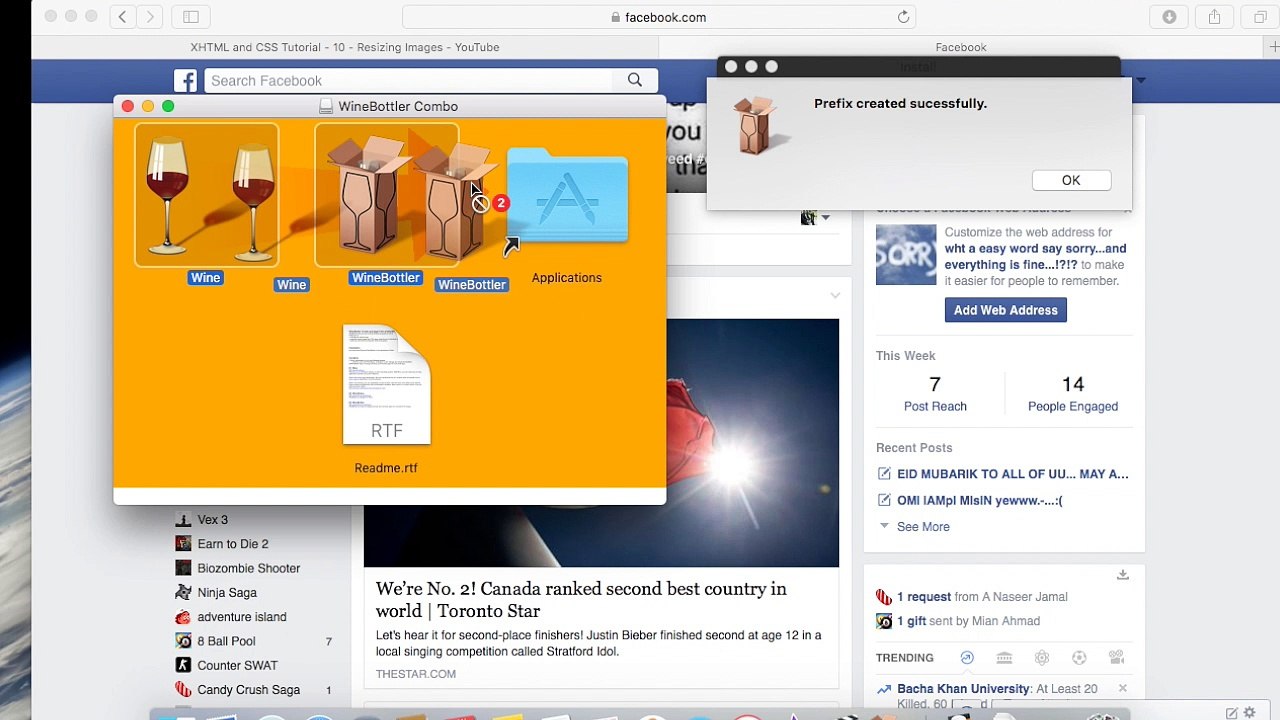
Task: Select the Sports trending ball icon
Action: click(1079, 658)
